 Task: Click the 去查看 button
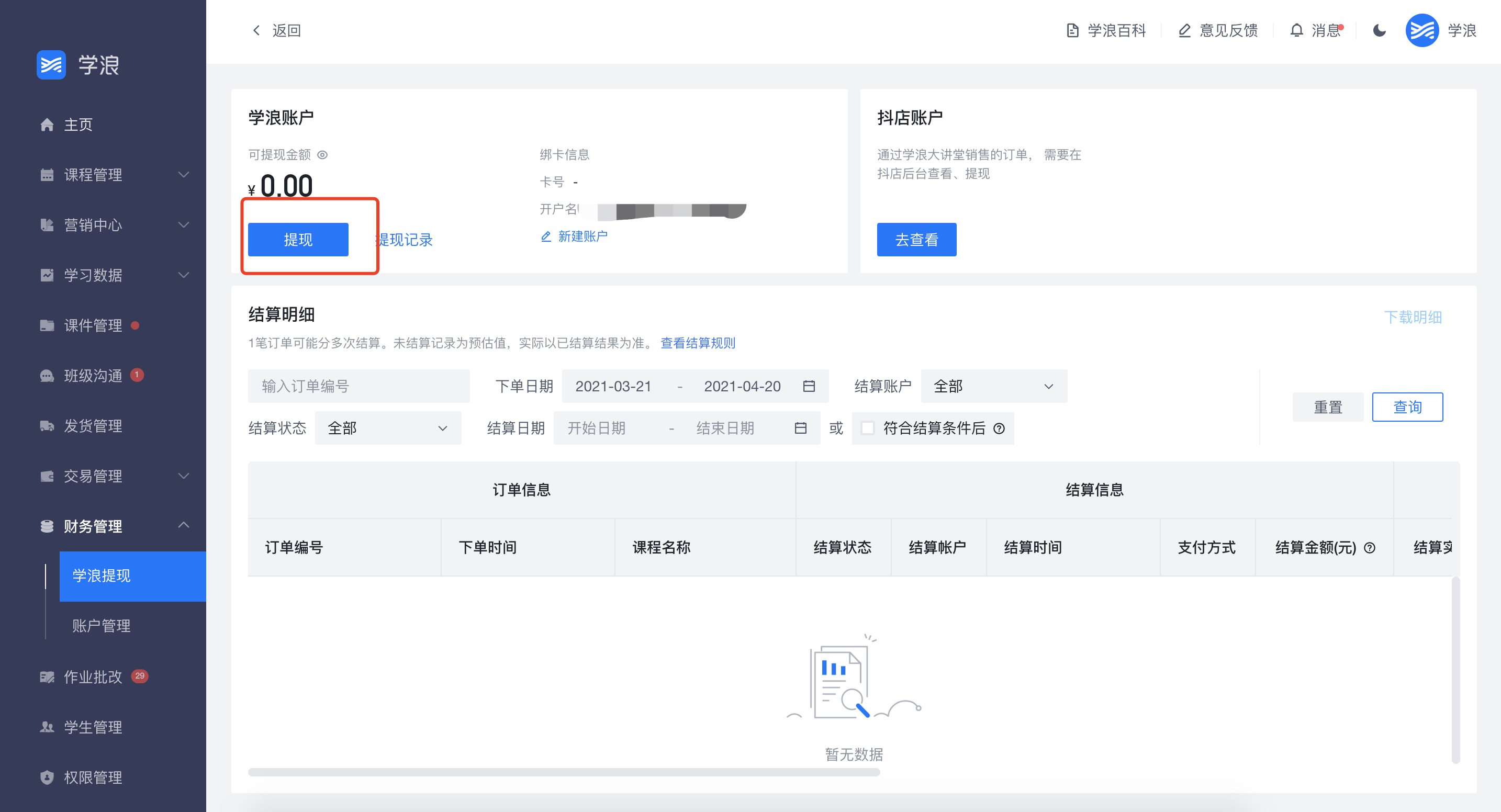[x=916, y=240]
